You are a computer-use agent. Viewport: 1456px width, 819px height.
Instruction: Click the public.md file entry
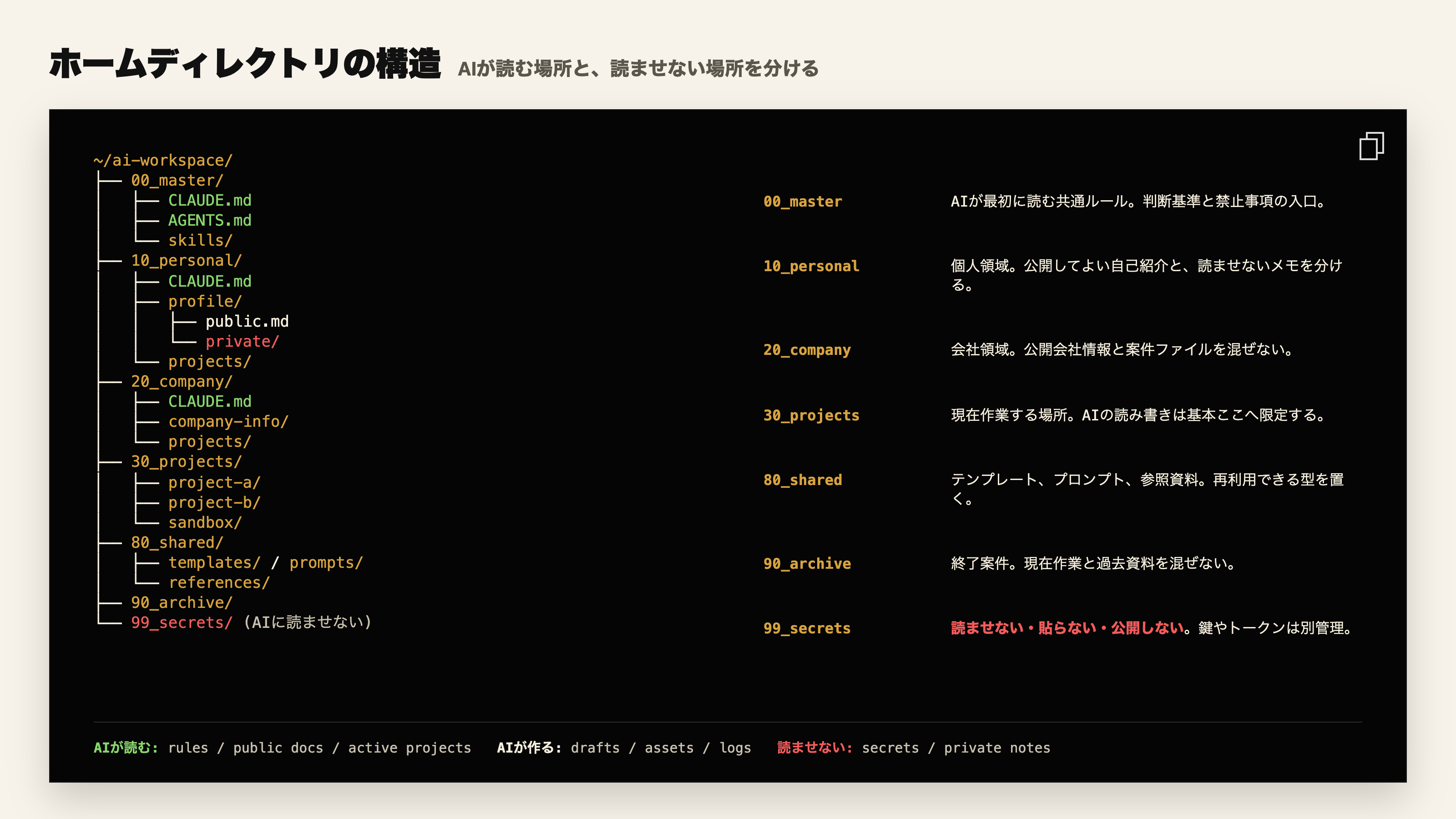[x=247, y=321]
